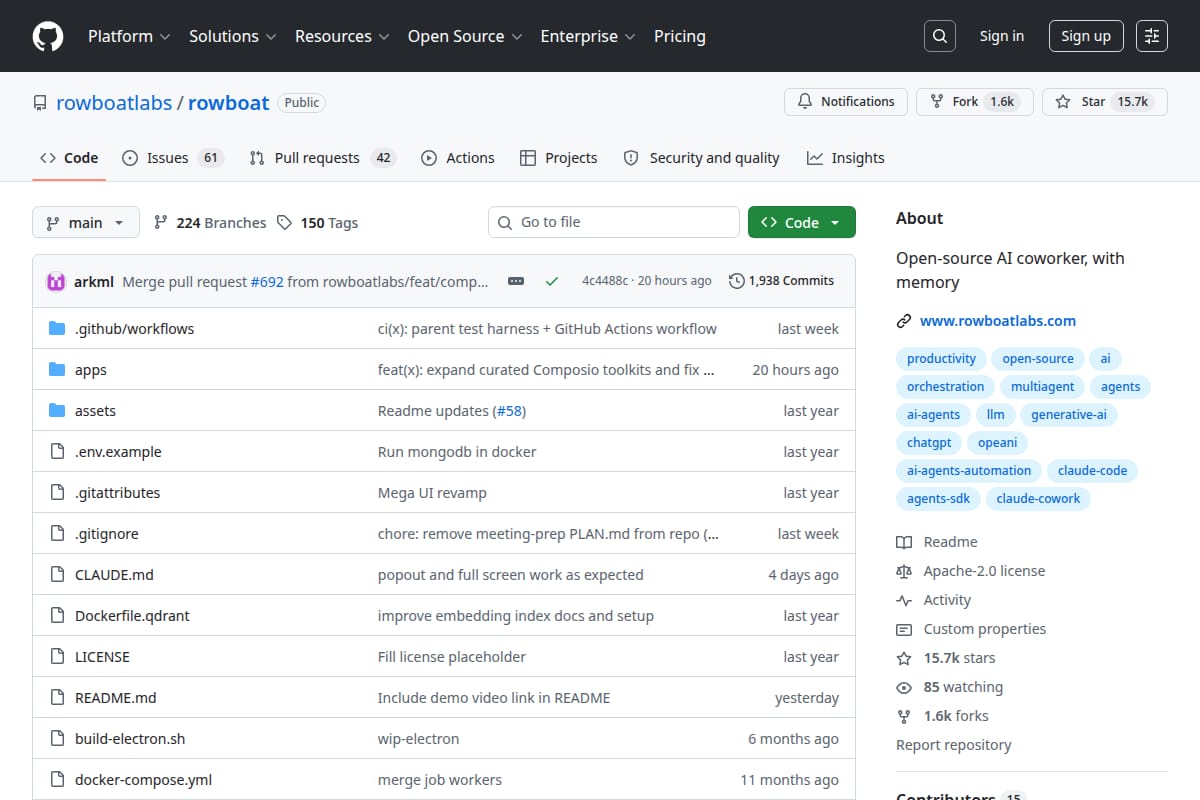Open the .gitattributes file

(117, 493)
